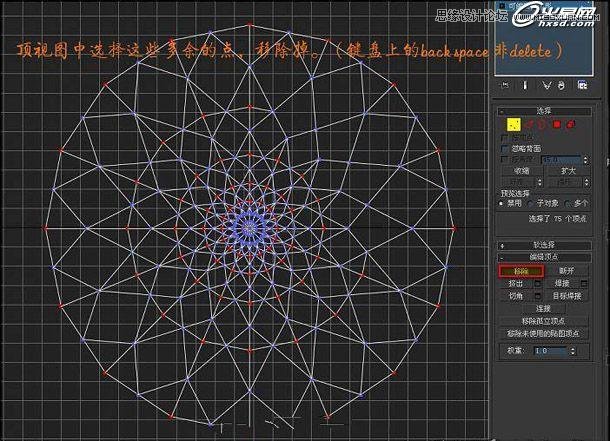Click the 目标焊接 (Target Weld) button

(567, 296)
